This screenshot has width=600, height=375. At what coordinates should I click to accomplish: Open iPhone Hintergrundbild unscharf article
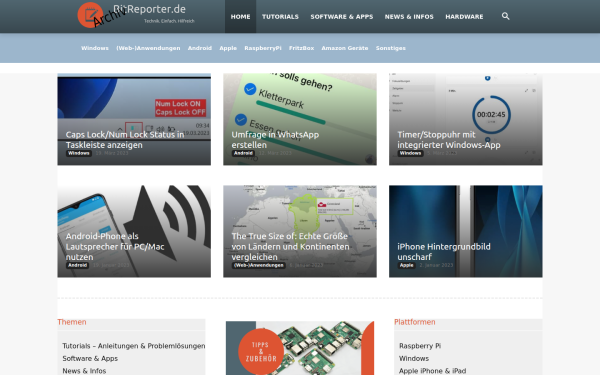point(466,232)
